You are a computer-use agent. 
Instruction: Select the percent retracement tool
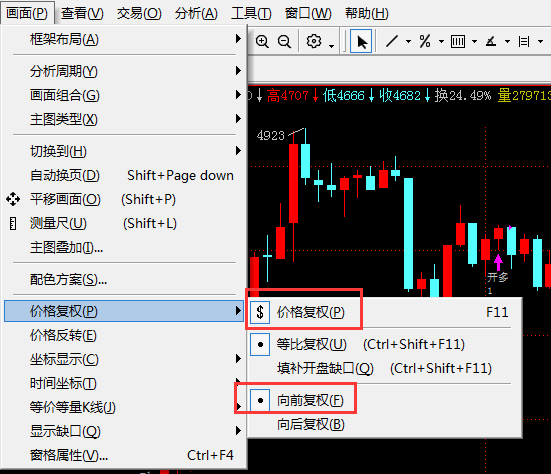pos(425,41)
